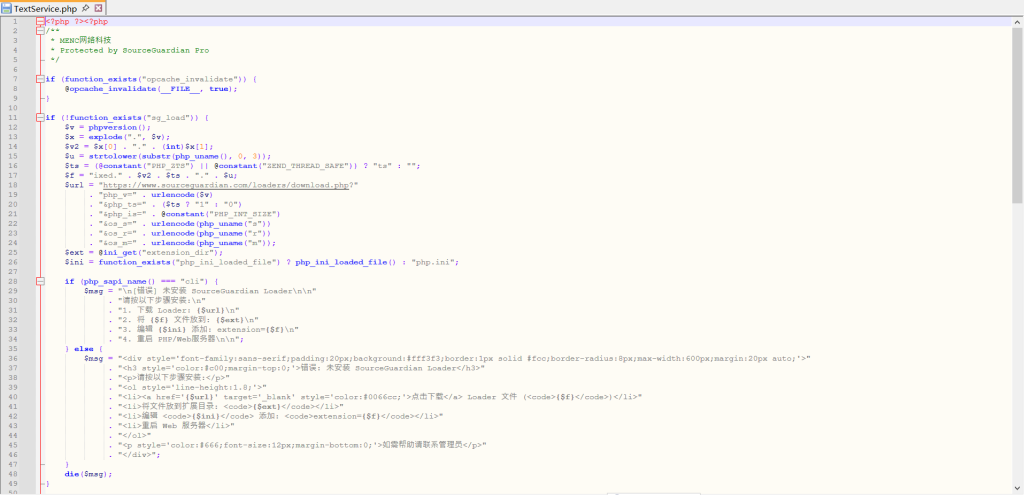This screenshot has height=495, width=1024.
Task: Close the TextService.php tab
Action: [99, 8]
